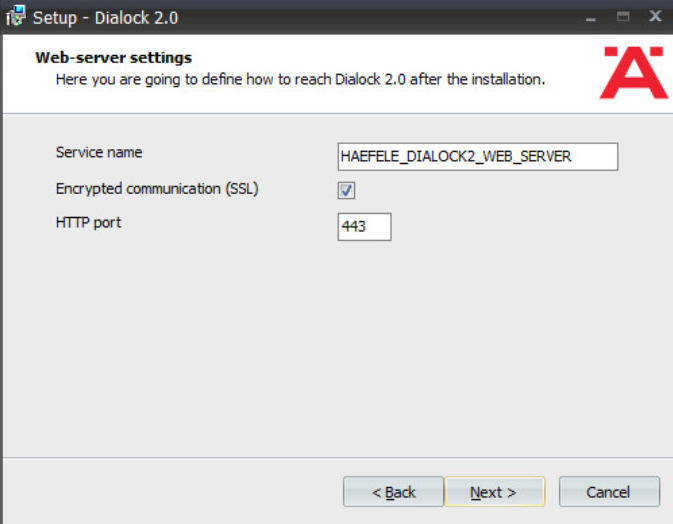Proceed with the Next button
Image resolution: width=673 pixels, height=524 pixels.
pyautogui.click(x=495, y=492)
